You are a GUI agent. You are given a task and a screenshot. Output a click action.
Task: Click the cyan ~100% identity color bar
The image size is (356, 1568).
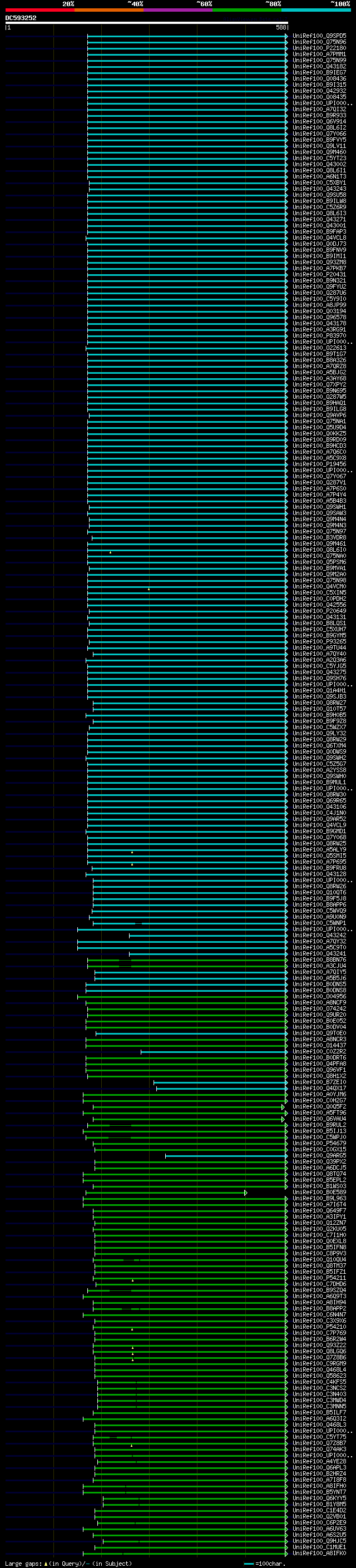(x=317, y=10)
